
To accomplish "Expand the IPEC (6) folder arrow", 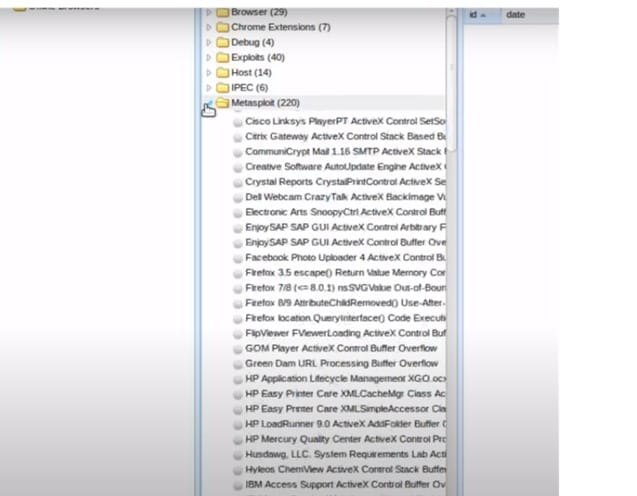I will (x=209, y=88).
